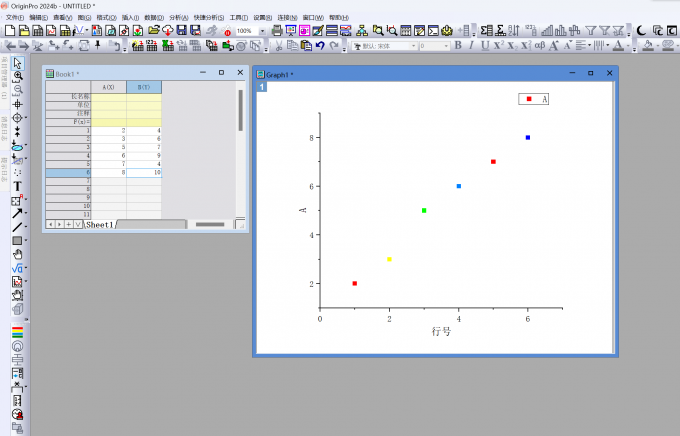
Task: Open the font size dropdown
Action: (446, 46)
